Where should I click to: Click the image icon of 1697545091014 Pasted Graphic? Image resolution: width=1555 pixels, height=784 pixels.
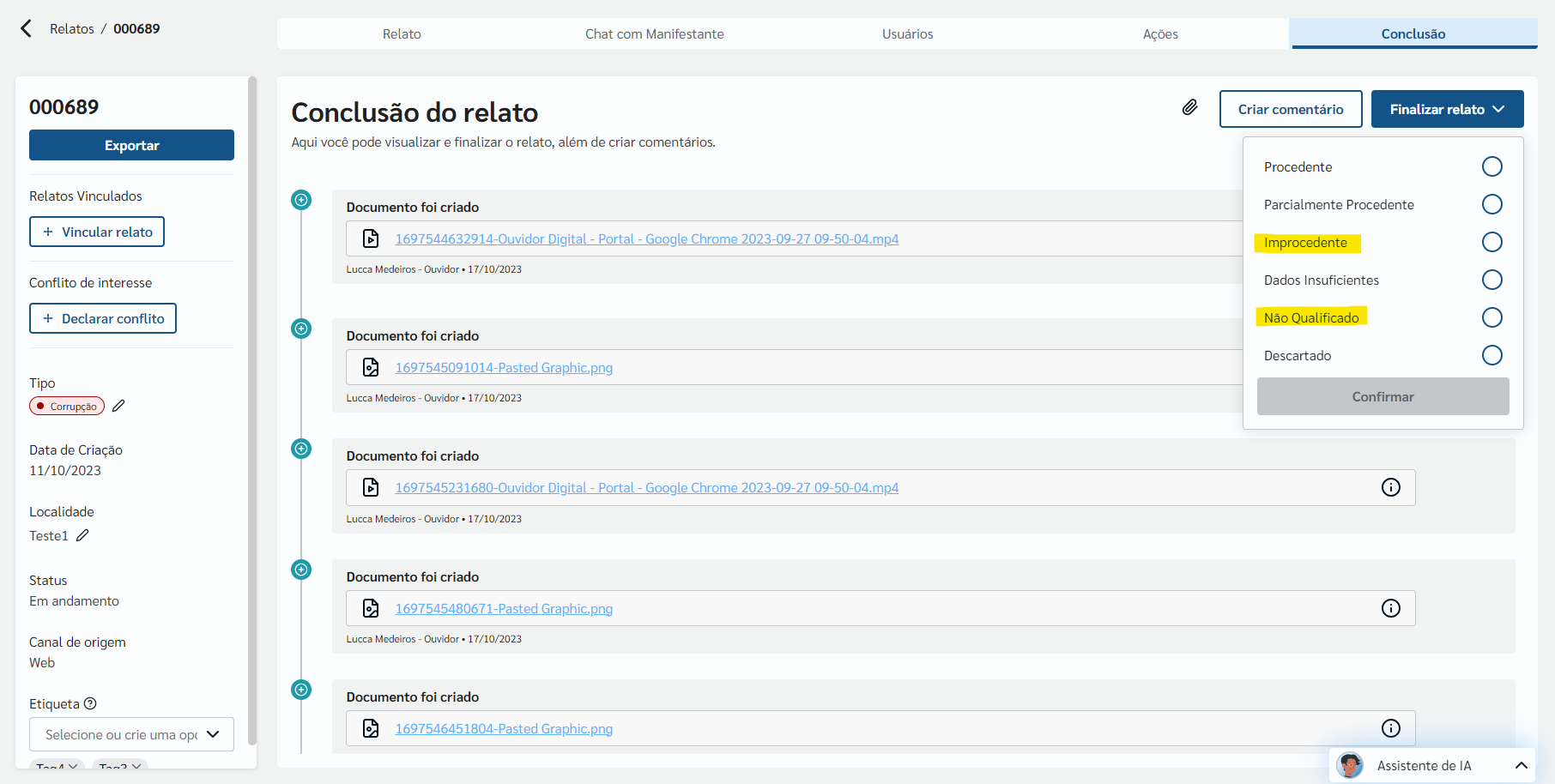tap(371, 367)
